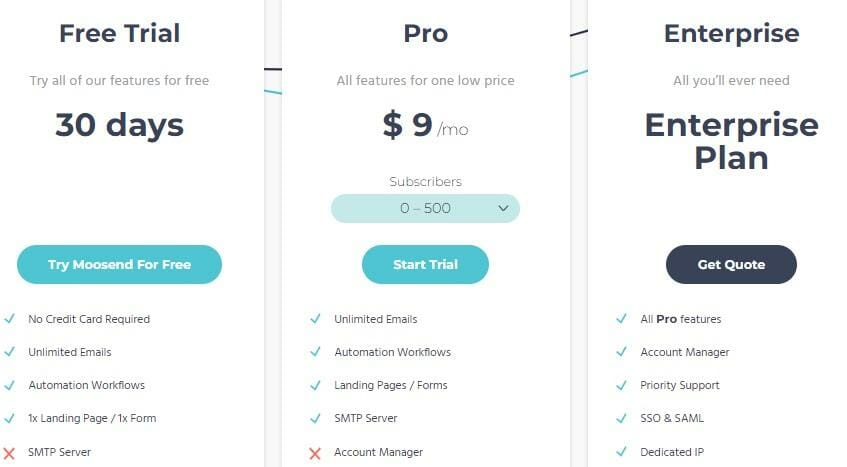Click the $ 9 /mo price text
This screenshot has width=847, height=467.
point(425,125)
